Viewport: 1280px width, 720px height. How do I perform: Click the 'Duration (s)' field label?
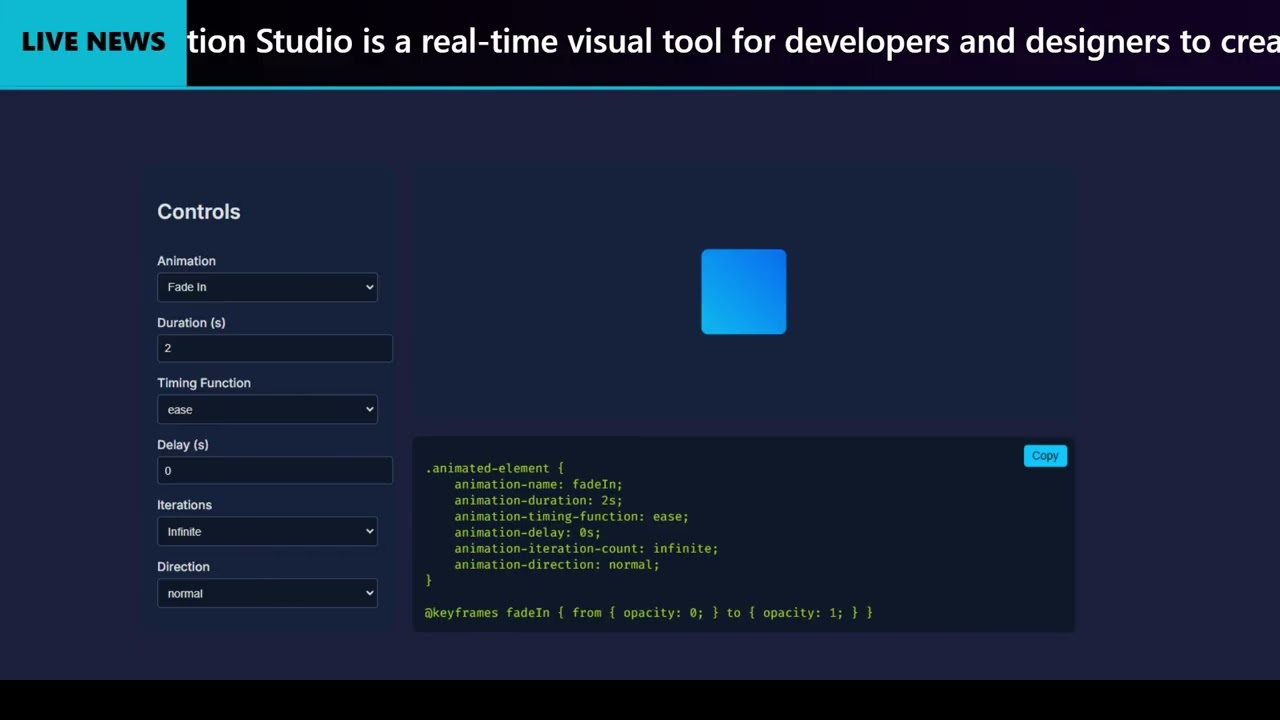point(191,323)
